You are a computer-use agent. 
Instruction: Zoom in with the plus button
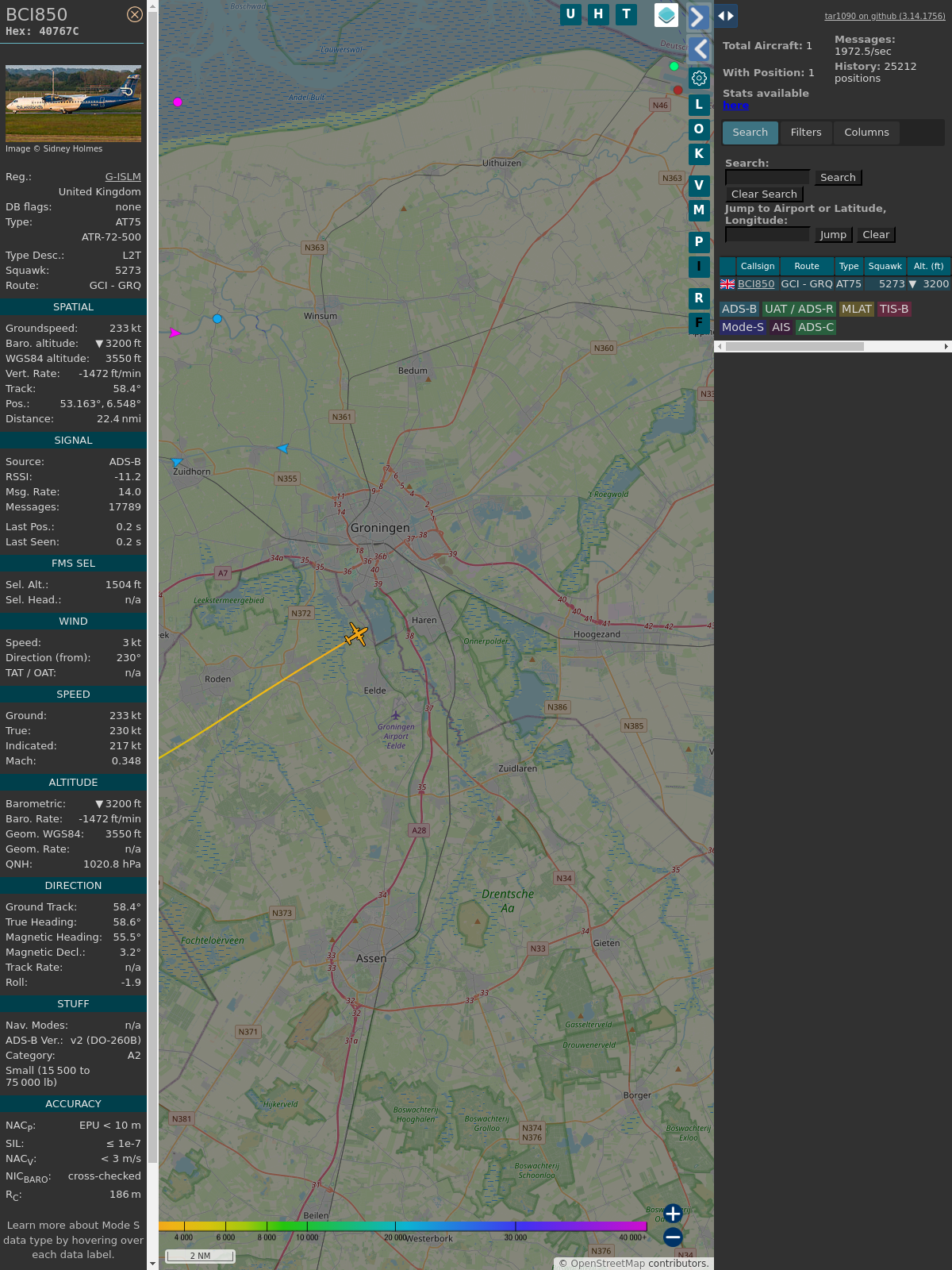(673, 1214)
